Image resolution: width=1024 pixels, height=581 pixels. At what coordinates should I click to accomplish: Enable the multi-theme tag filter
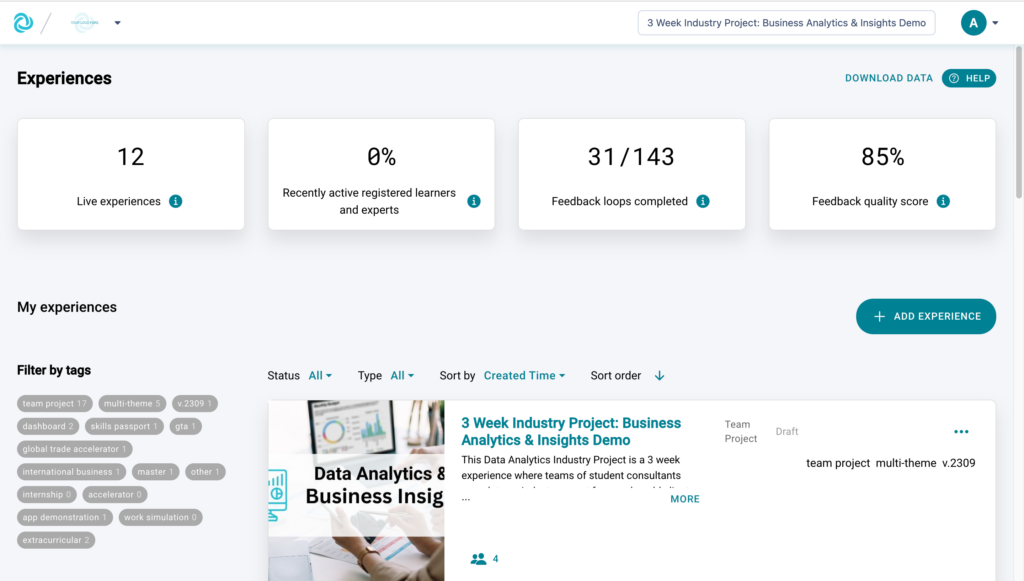tap(131, 403)
